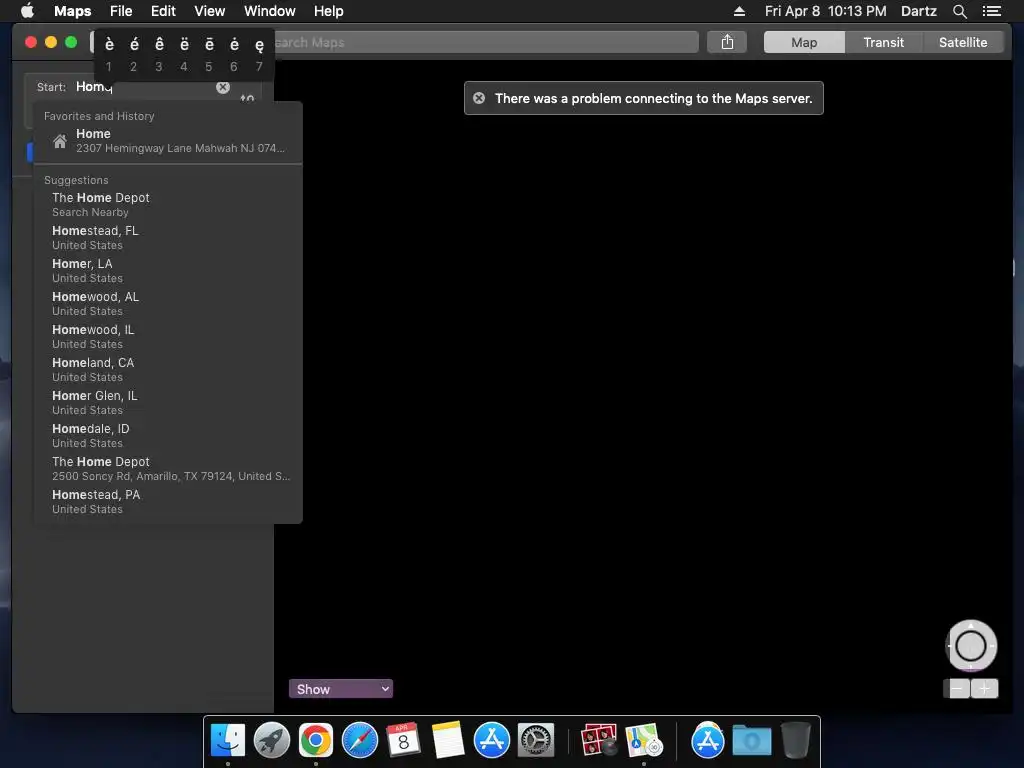Screen dimensions: 1024x768
Task: Open the blue Downloads folder in Dock
Action: (x=752, y=741)
